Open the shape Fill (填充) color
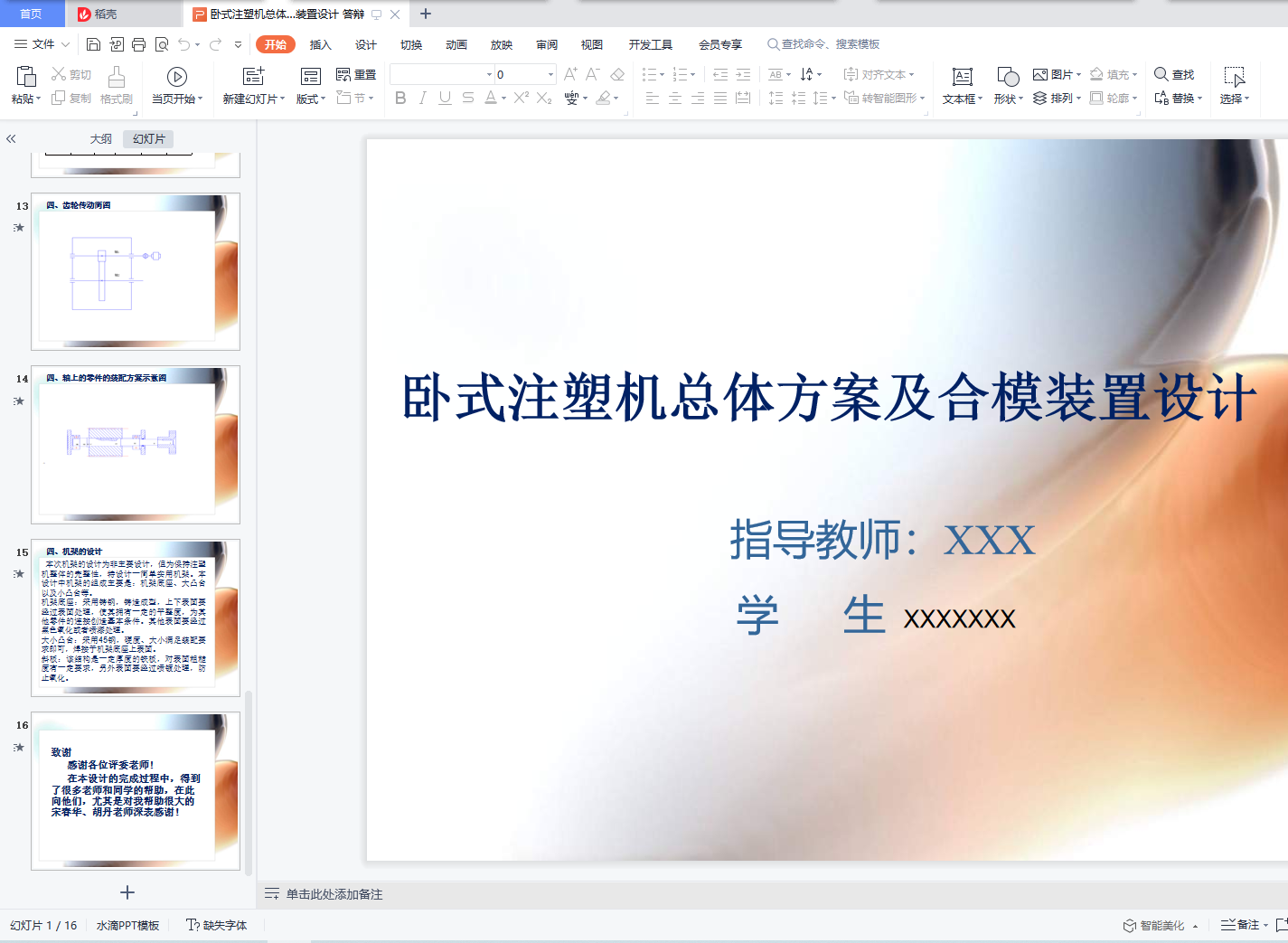 pyautogui.click(x=1114, y=74)
